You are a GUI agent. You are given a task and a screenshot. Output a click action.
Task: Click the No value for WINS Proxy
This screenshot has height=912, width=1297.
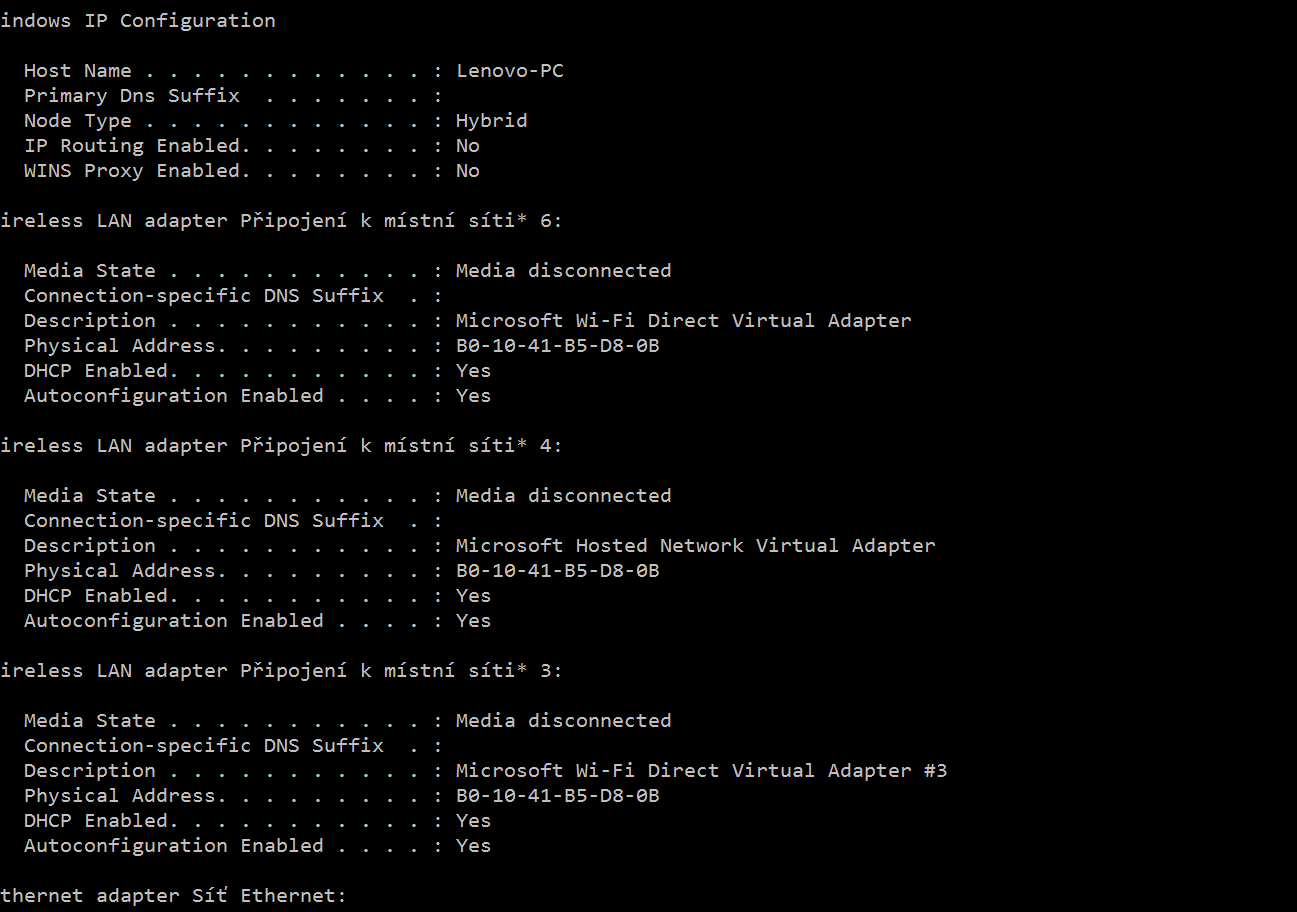(x=467, y=171)
